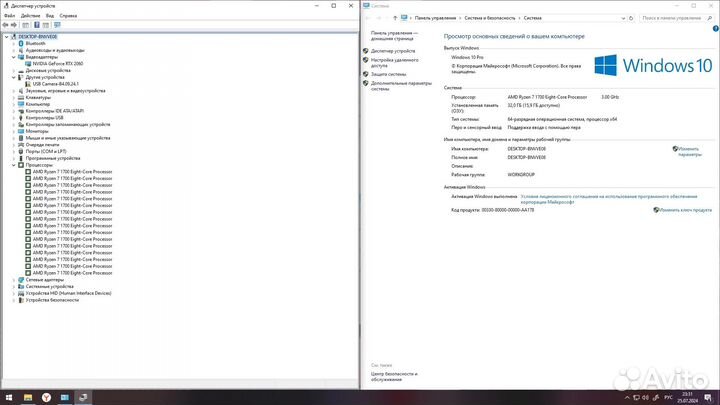Select Контроллеры запоминающих устройств item
Viewport: 720px width, 405px height.
(x=68, y=124)
